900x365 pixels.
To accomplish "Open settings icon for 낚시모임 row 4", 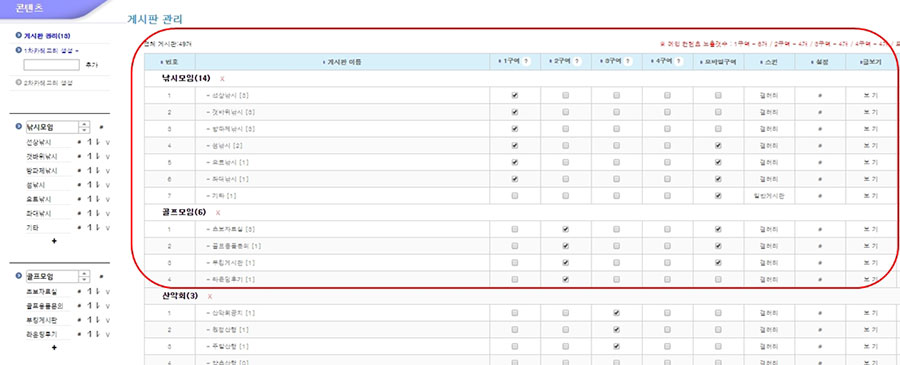I will [820, 146].
